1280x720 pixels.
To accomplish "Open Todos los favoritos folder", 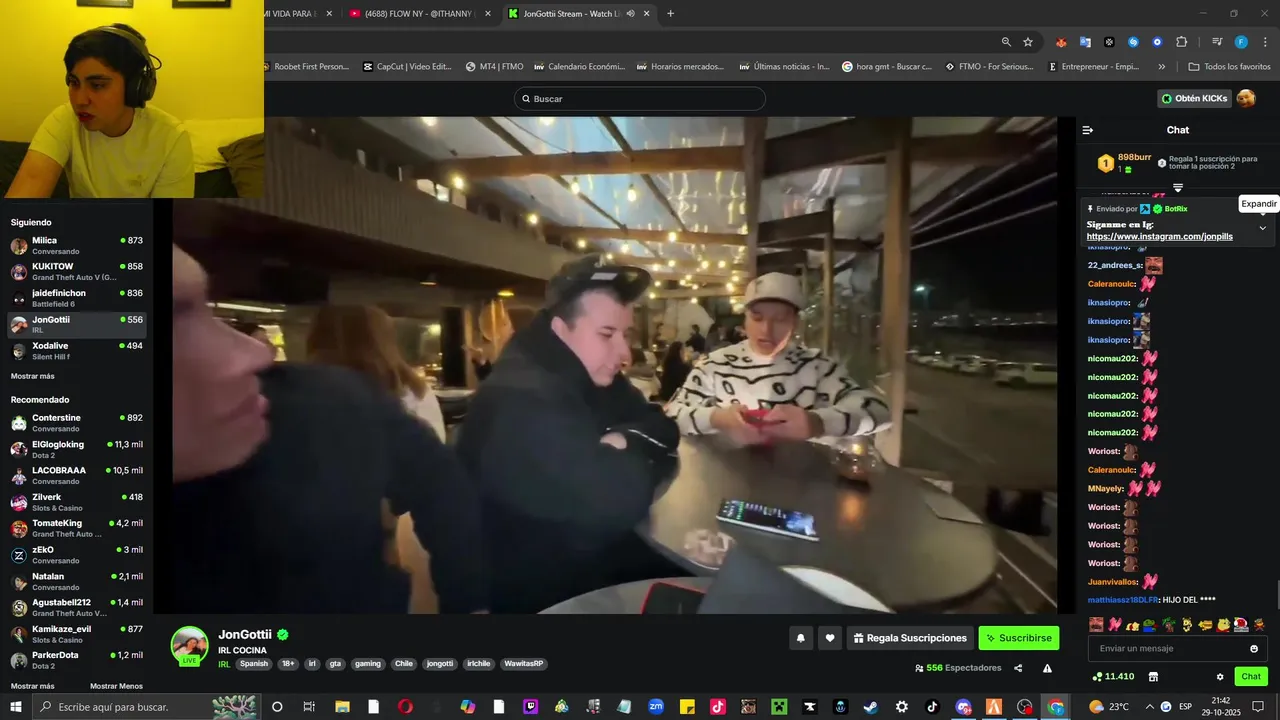I will pos(1229,67).
